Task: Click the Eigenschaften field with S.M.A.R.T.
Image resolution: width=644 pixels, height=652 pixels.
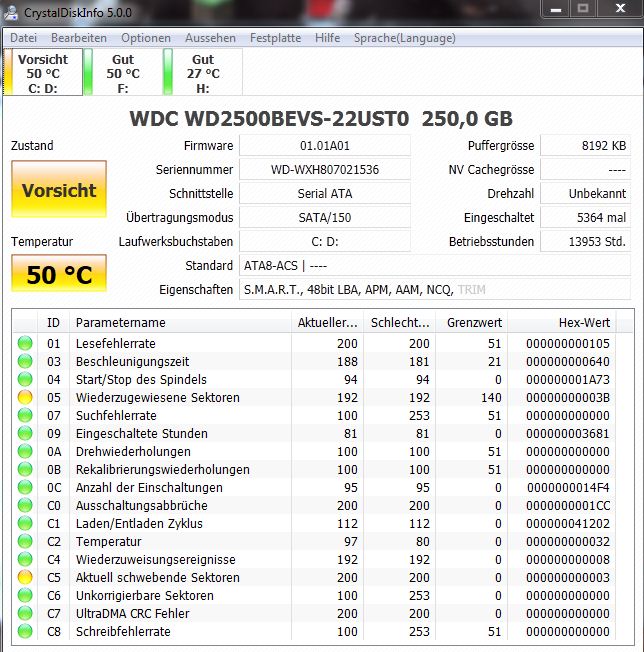Action: coord(435,289)
